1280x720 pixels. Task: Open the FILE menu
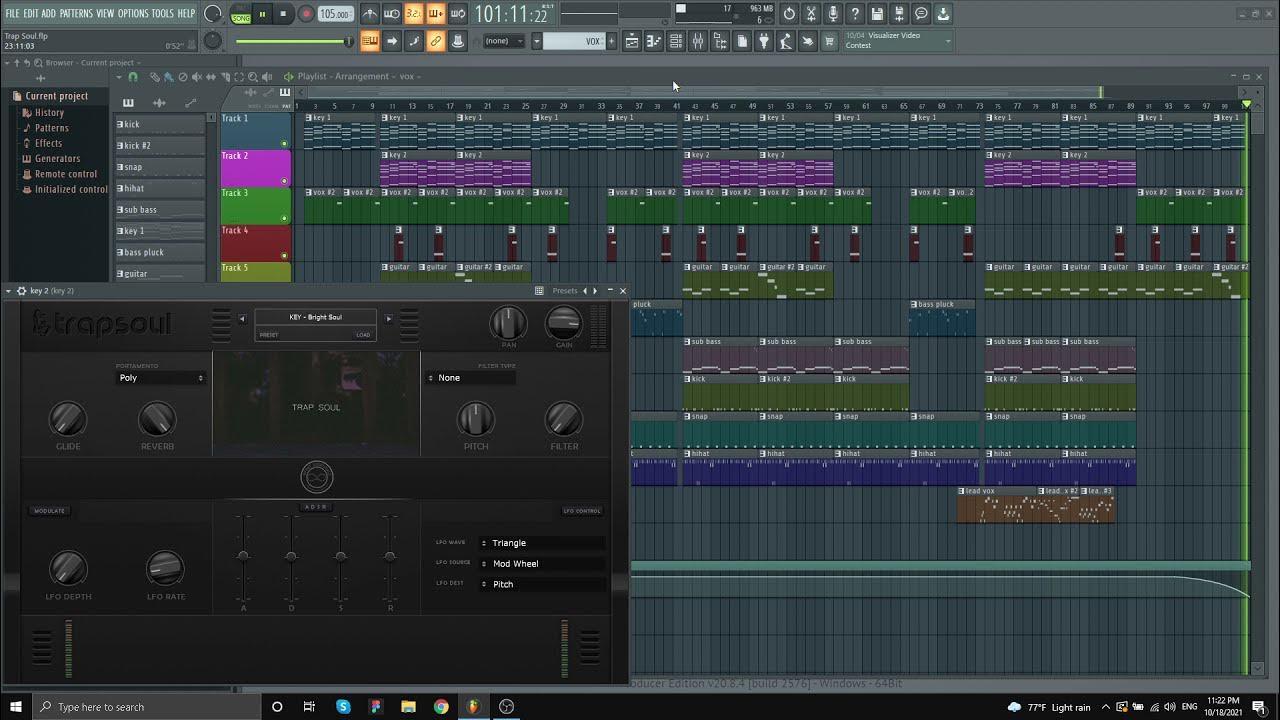click(x=12, y=13)
